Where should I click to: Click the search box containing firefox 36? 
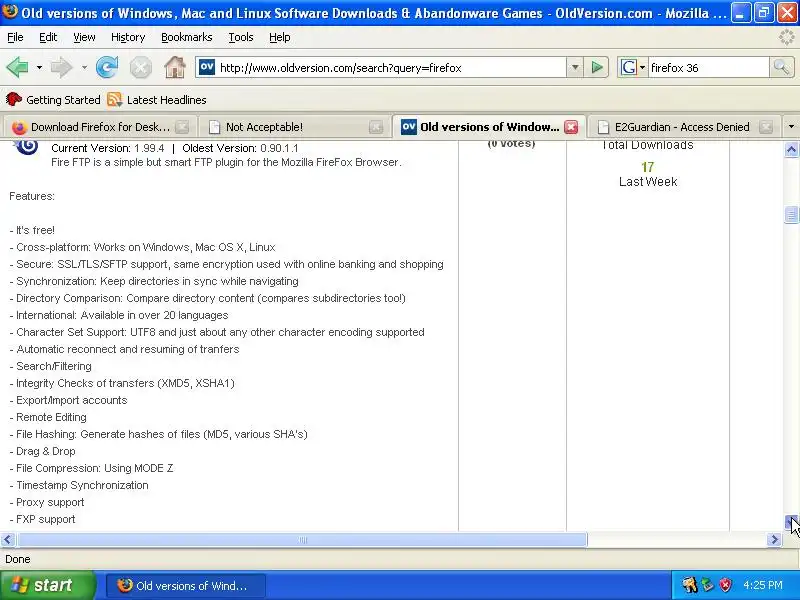(708, 68)
